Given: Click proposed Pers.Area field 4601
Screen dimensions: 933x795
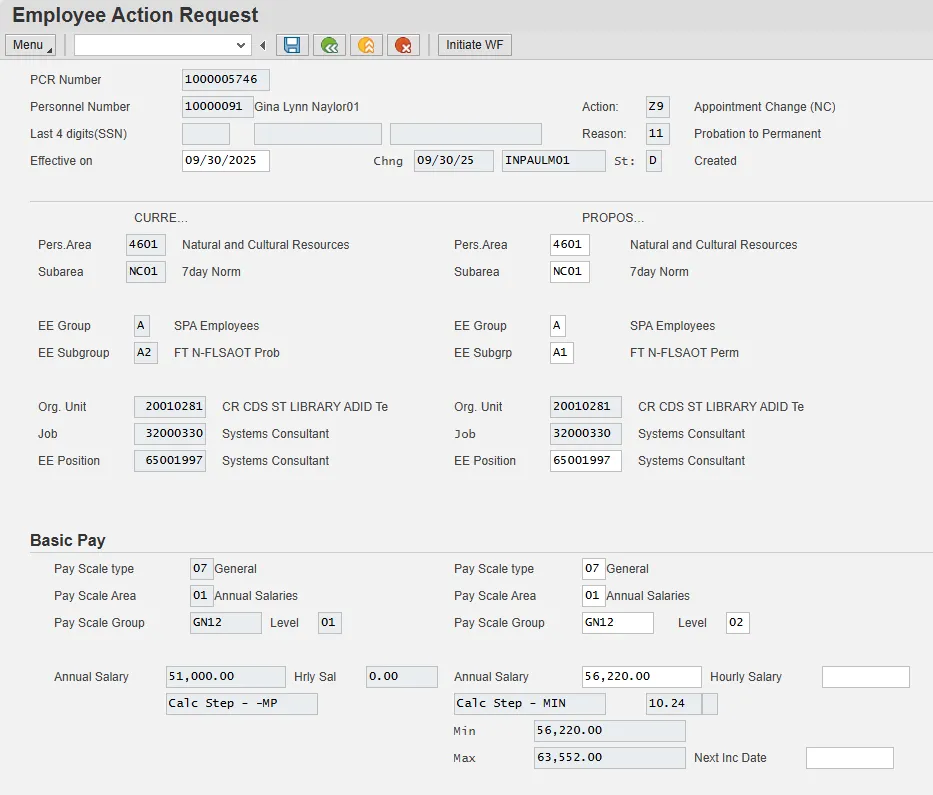Looking at the screenshot, I should coord(569,245).
